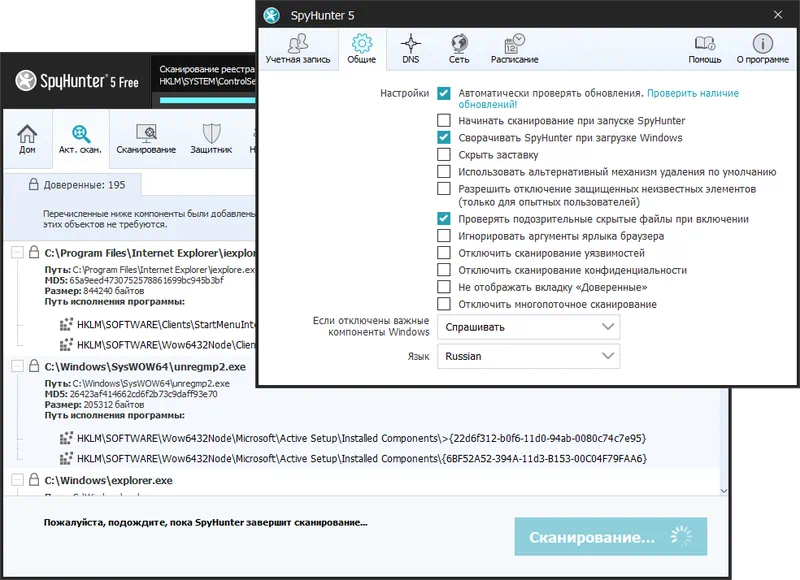Click Путь: C:\Windows\SysWOW64\unregmp2.exe line
800x580 pixels.
coord(137,383)
